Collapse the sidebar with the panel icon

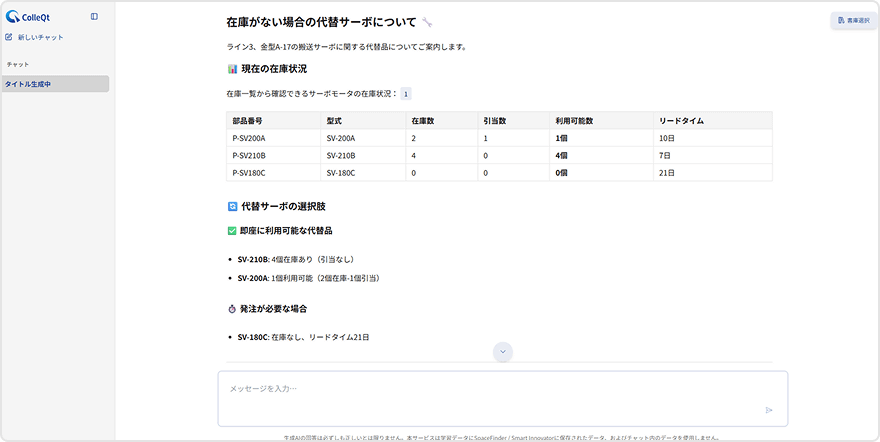[x=94, y=16]
